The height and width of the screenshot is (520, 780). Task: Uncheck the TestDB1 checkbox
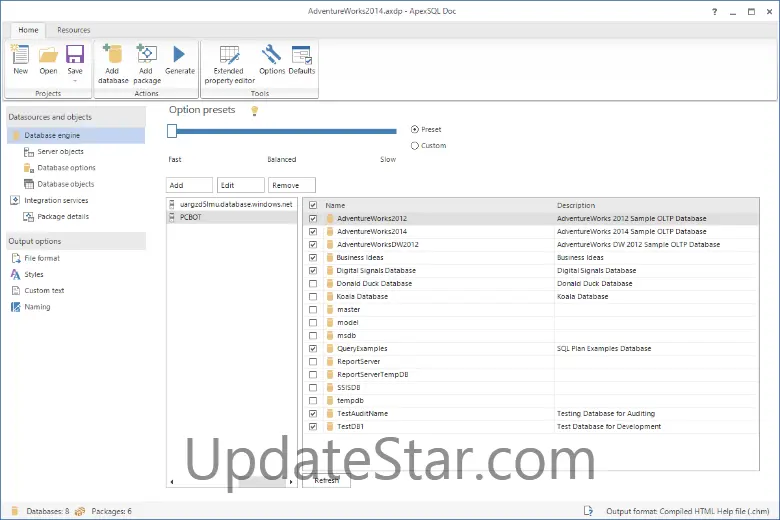313,426
